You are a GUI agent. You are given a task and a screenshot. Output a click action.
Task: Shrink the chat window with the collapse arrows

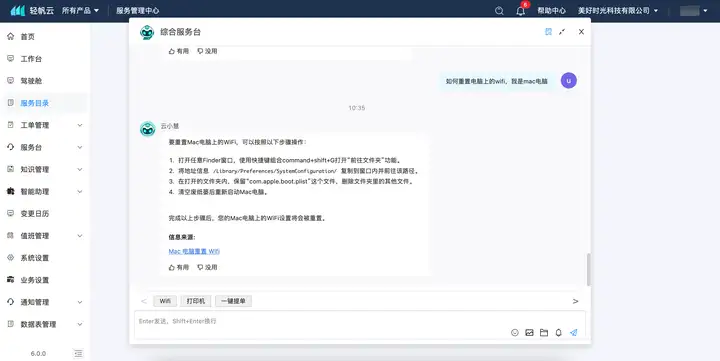pos(562,32)
